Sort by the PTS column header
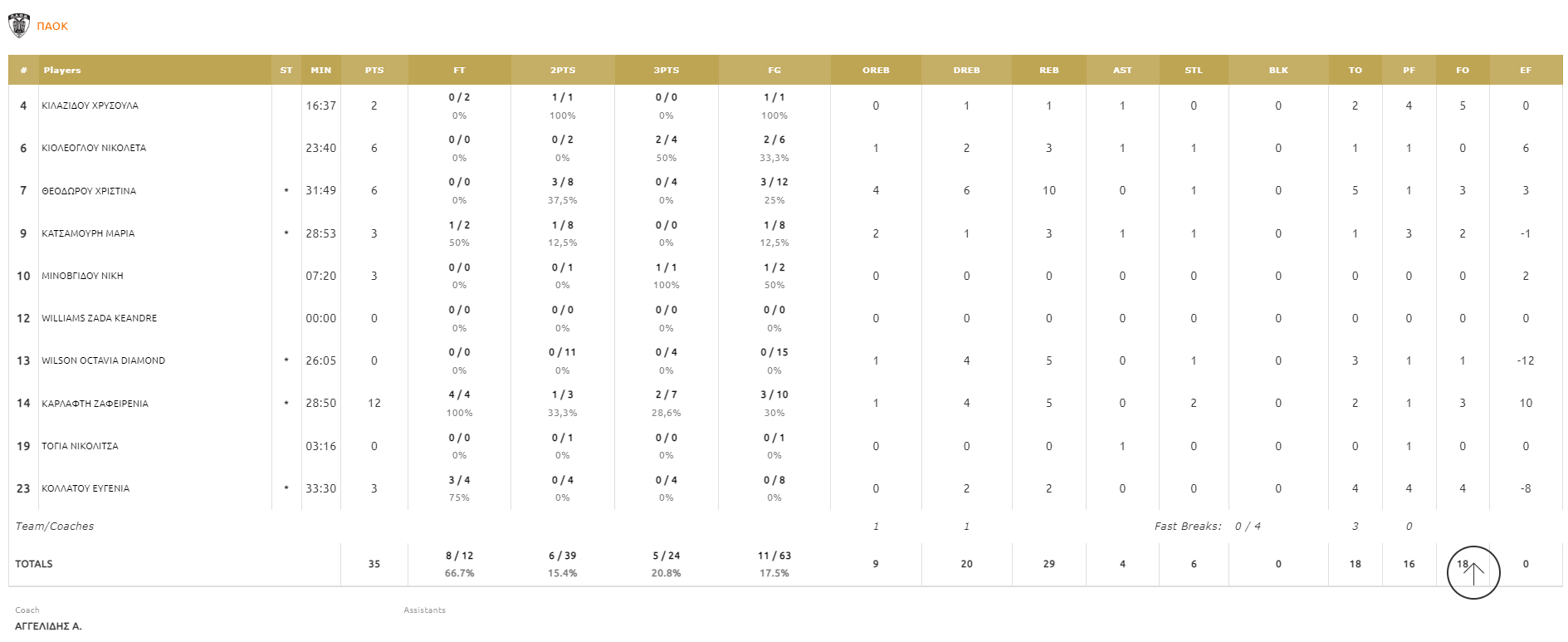Image resolution: width=1568 pixels, height=642 pixels. pyautogui.click(x=374, y=71)
